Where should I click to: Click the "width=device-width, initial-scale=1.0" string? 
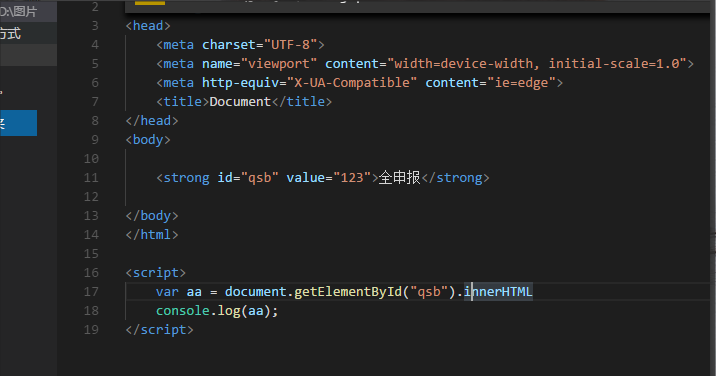pyautogui.click(x=537, y=64)
